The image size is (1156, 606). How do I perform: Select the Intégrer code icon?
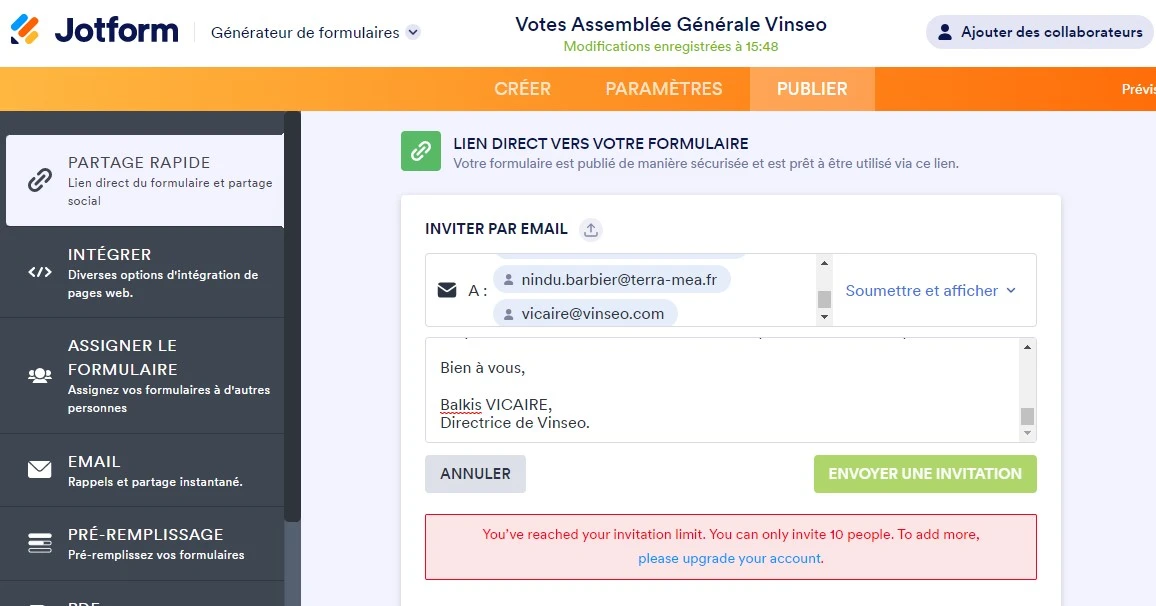click(x=40, y=272)
